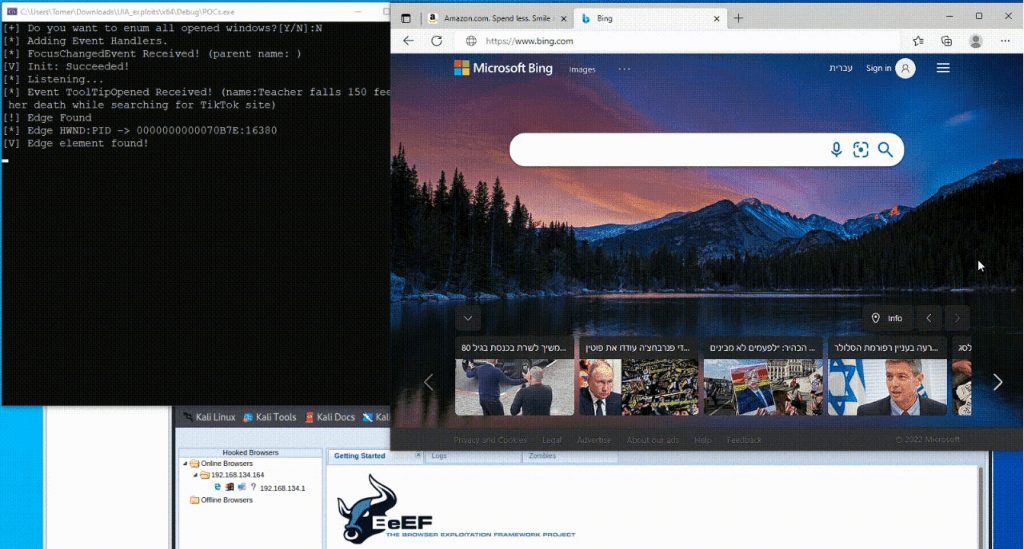Open Privacy and Cookies footer link
The width and height of the screenshot is (1024, 549).
tap(490, 440)
